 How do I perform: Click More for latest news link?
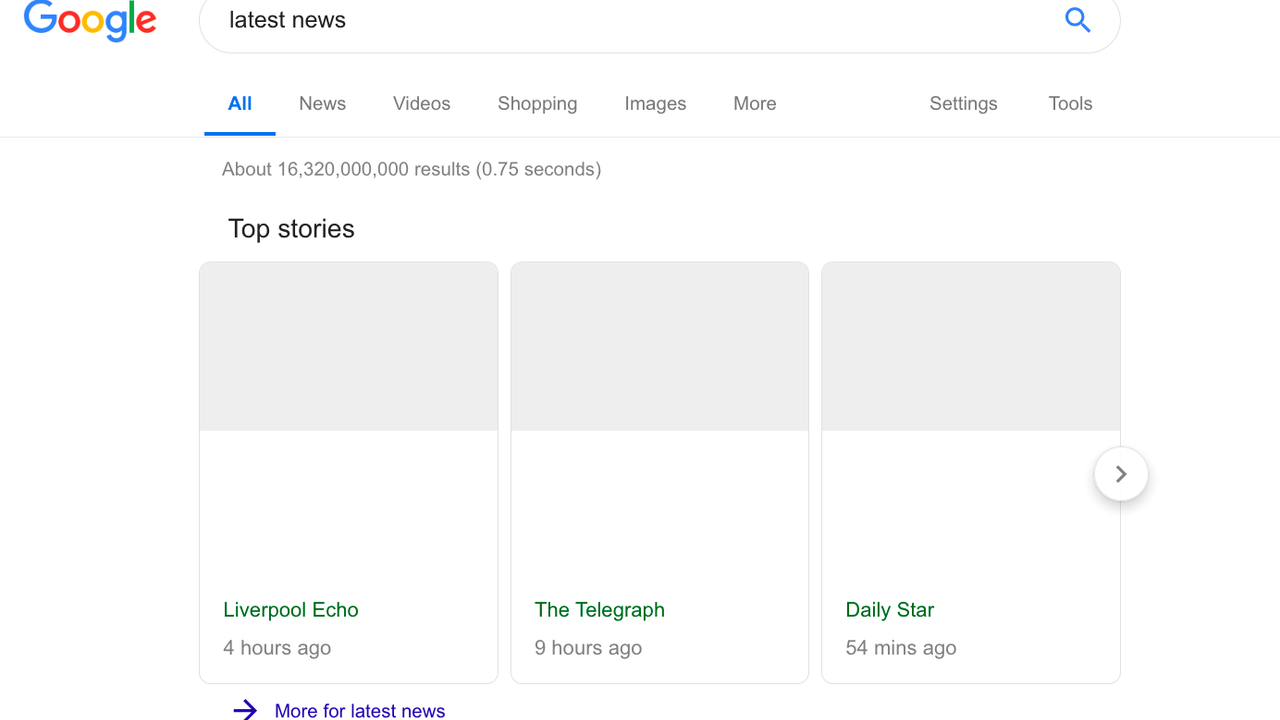pos(360,710)
